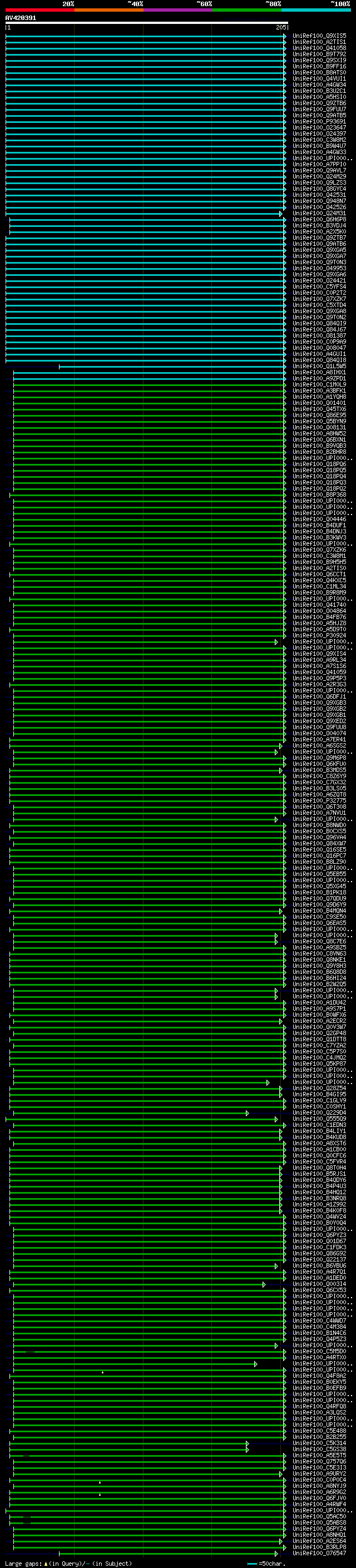The width and height of the screenshot is (356, 1568).
Task: Select the UniRef100_Q9XGA5 label
Action: pyautogui.click(x=319, y=250)
